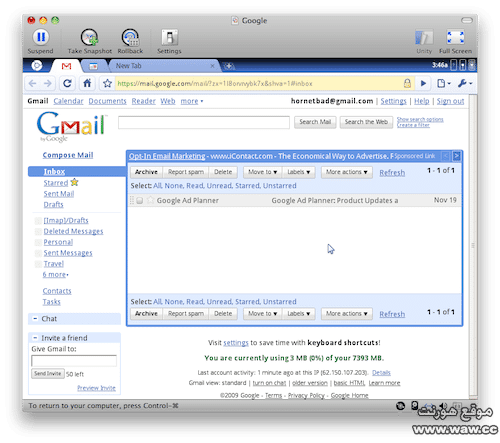Open the wrench tools menu dropdown
The height and width of the screenshot is (443, 500).
point(465,83)
